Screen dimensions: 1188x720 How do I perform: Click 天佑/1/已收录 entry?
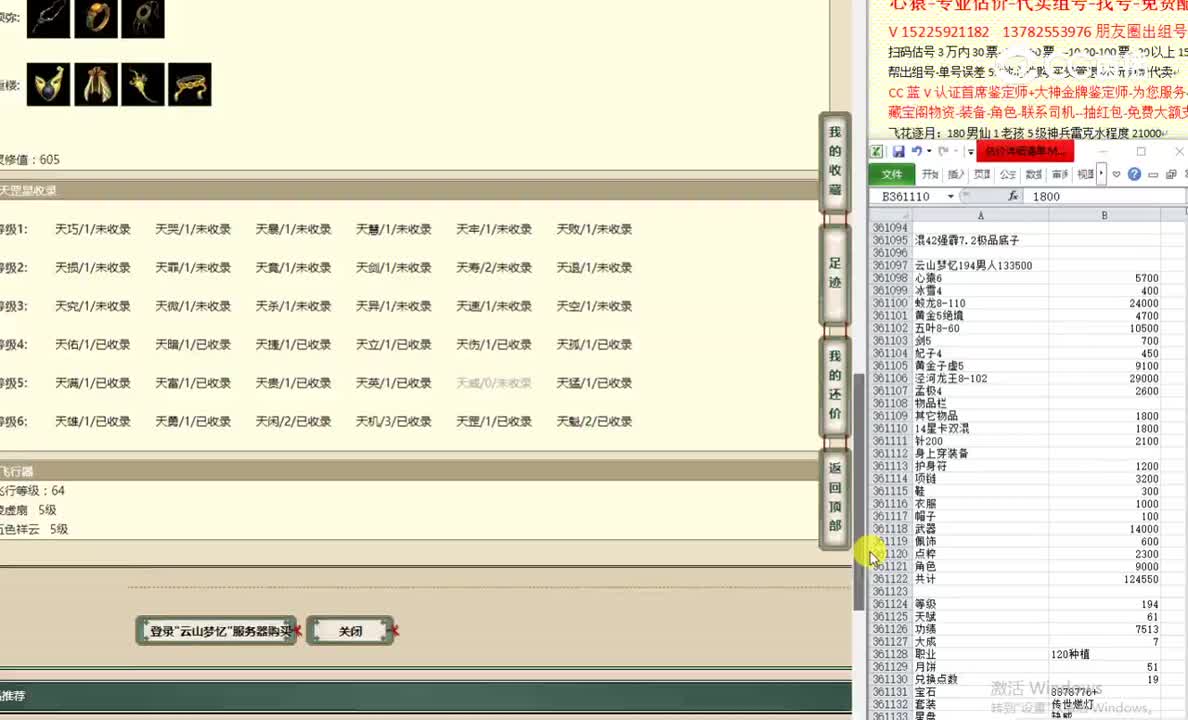(92, 344)
